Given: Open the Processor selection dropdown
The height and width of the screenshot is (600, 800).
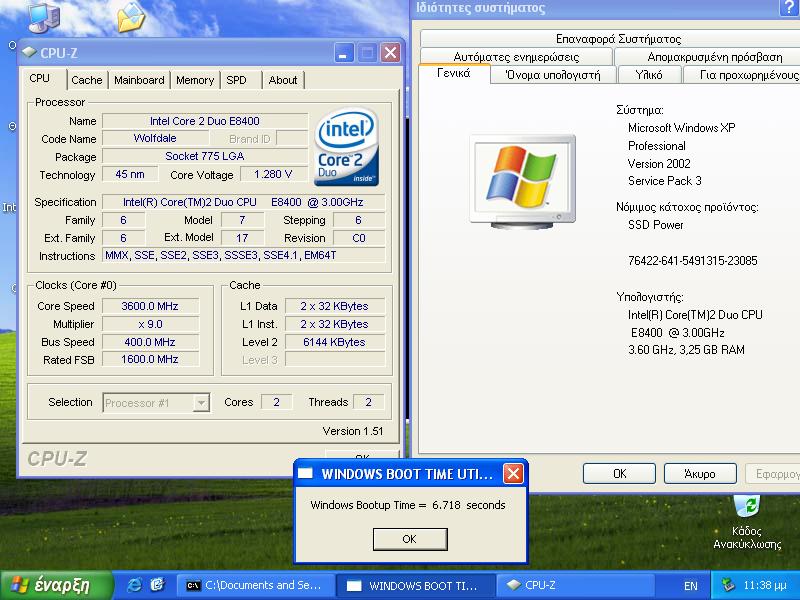Looking at the screenshot, I should click(202, 403).
